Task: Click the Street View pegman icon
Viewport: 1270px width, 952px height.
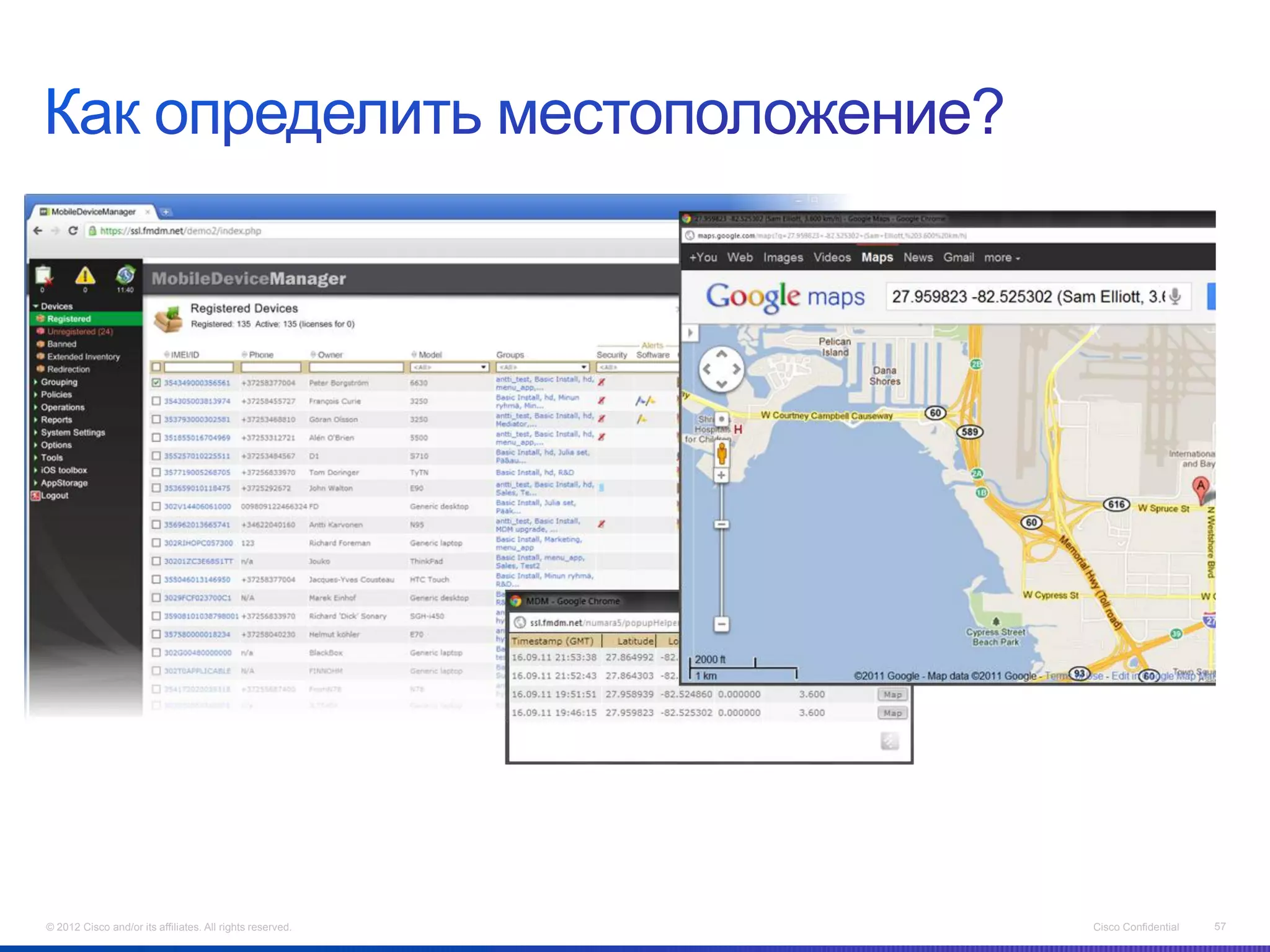Action: pyautogui.click(x=721, y=454)
